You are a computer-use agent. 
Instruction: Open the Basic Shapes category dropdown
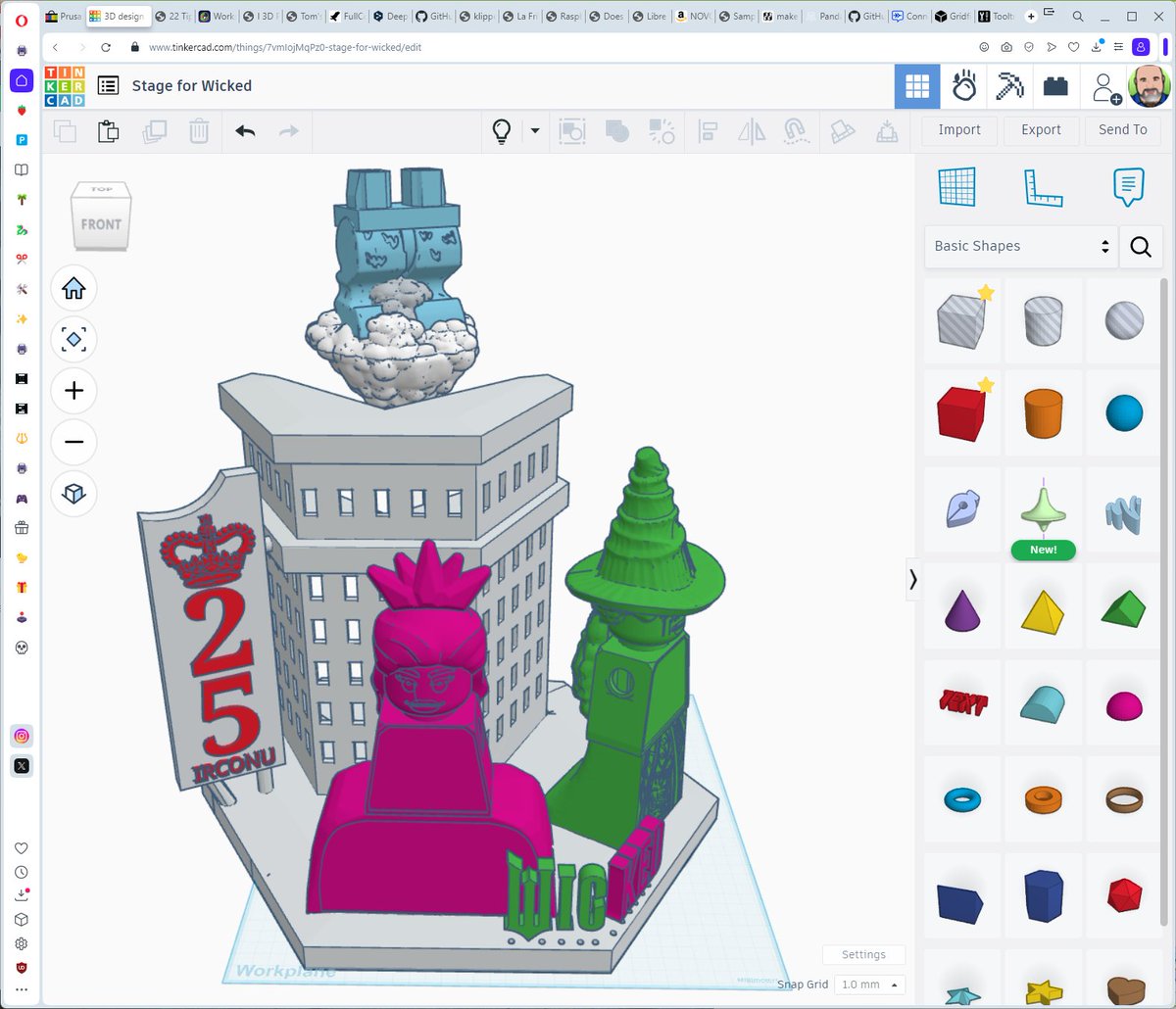point(1019,246)
